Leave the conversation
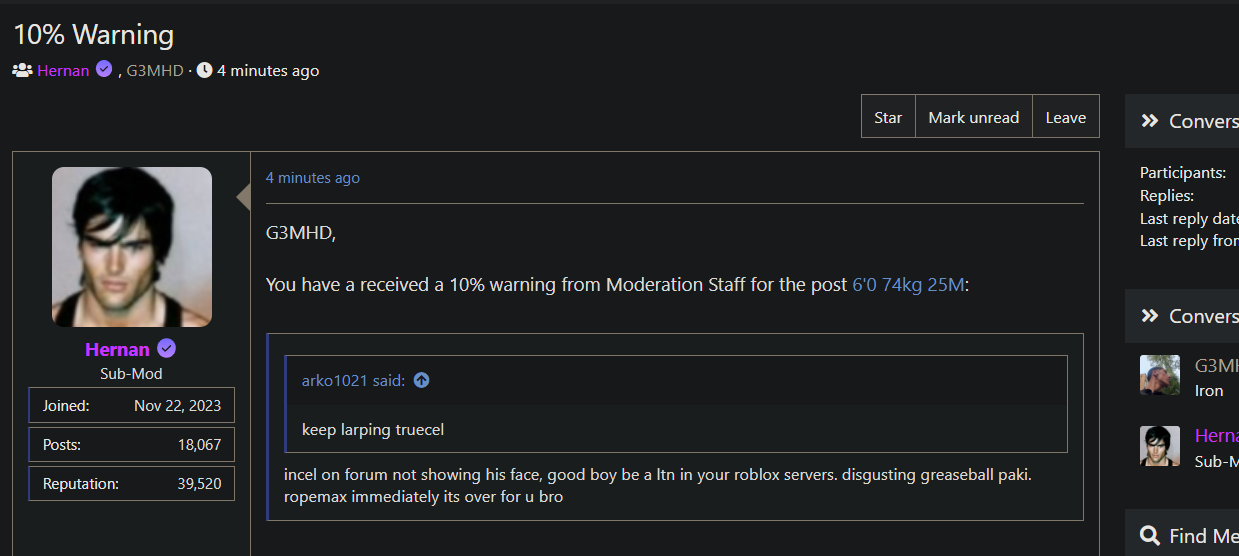The height and width of the screenshot is (556, 1239). (x=1065, y=117)
